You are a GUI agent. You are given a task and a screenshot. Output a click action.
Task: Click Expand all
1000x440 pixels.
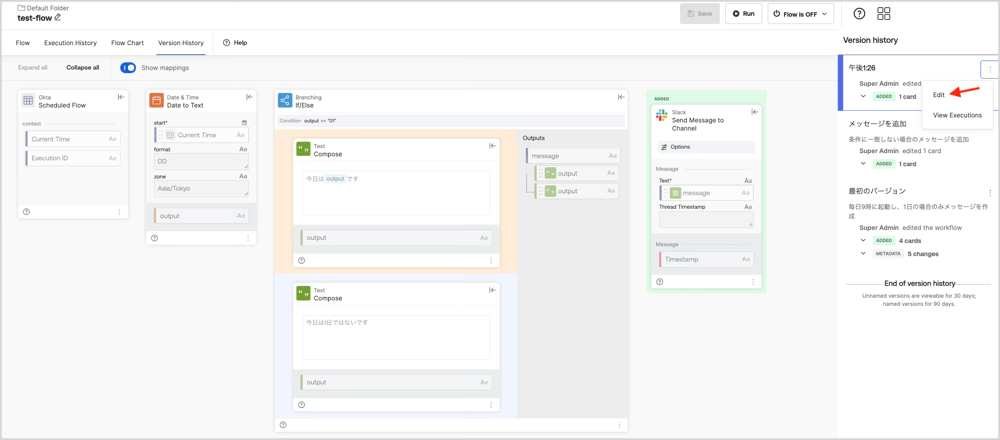click(x=33, y=68)
